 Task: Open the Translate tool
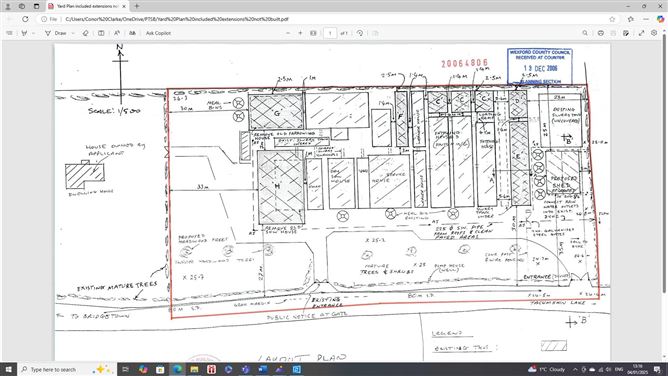click(x=132, y=33)
